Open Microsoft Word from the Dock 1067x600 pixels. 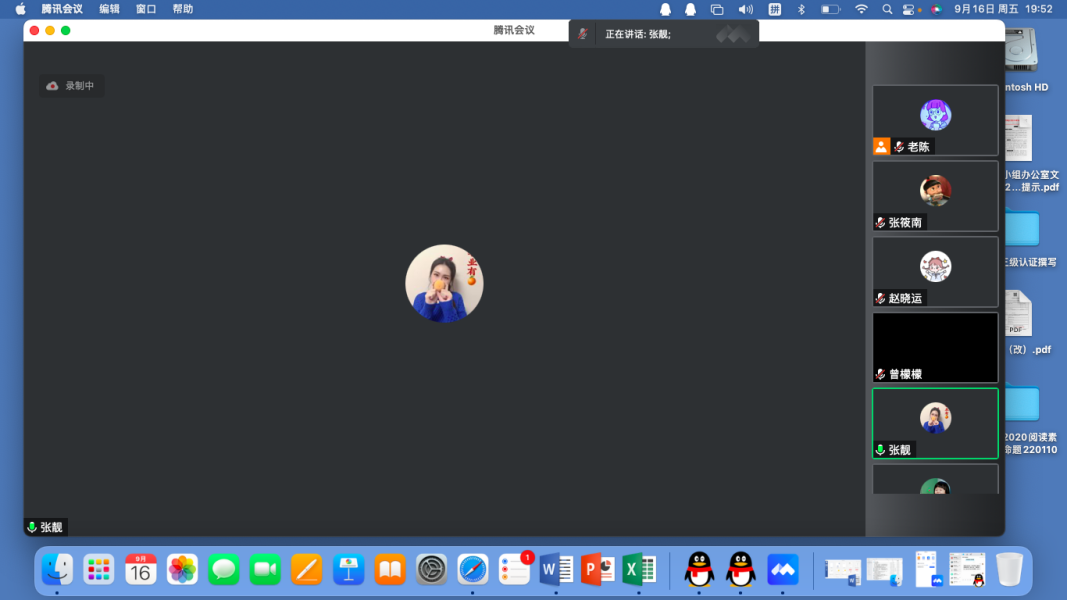coord(555,570)
